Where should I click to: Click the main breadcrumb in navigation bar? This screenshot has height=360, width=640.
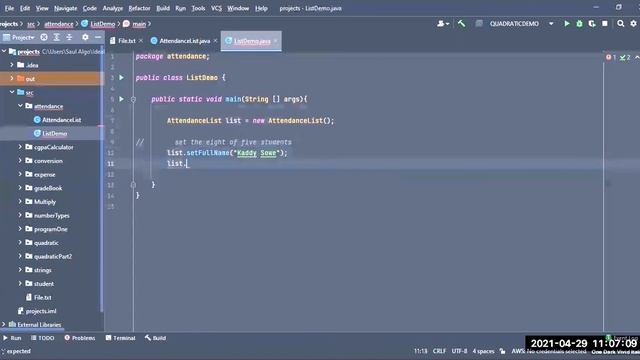(135, 24)
